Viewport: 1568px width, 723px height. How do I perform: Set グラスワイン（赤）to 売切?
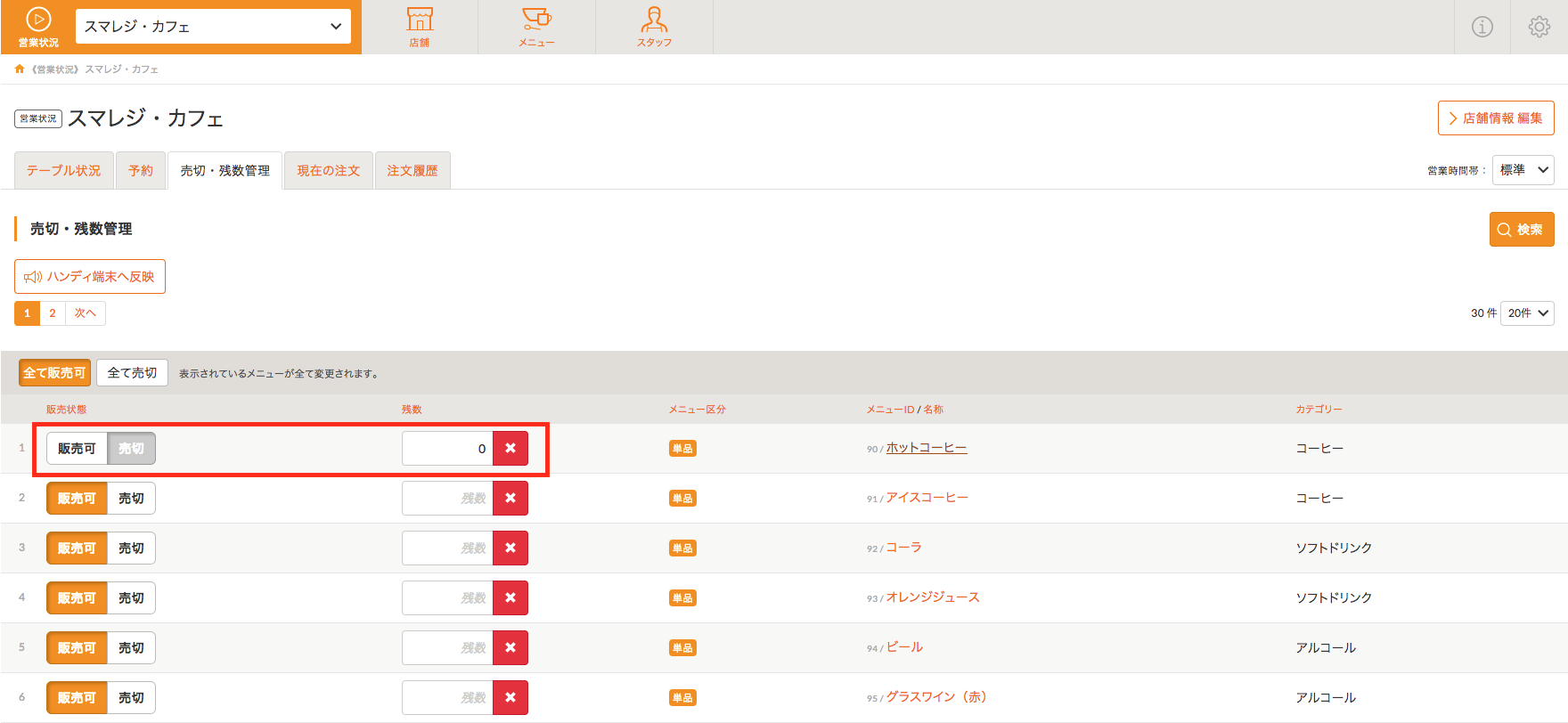(x=131, y=697)
